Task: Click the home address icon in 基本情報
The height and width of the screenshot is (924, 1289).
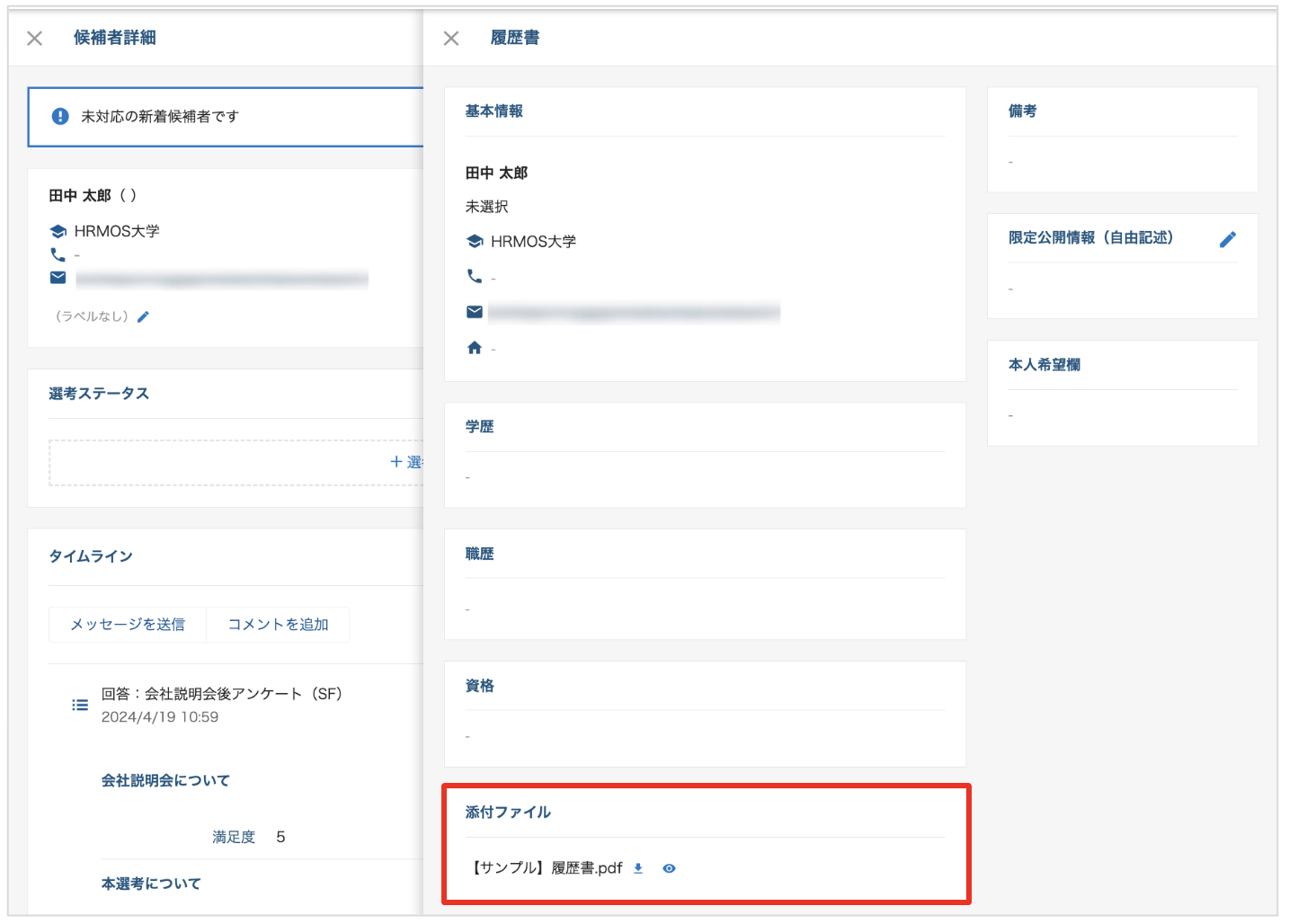Action: pyautogui.click(x=475, y=348)
